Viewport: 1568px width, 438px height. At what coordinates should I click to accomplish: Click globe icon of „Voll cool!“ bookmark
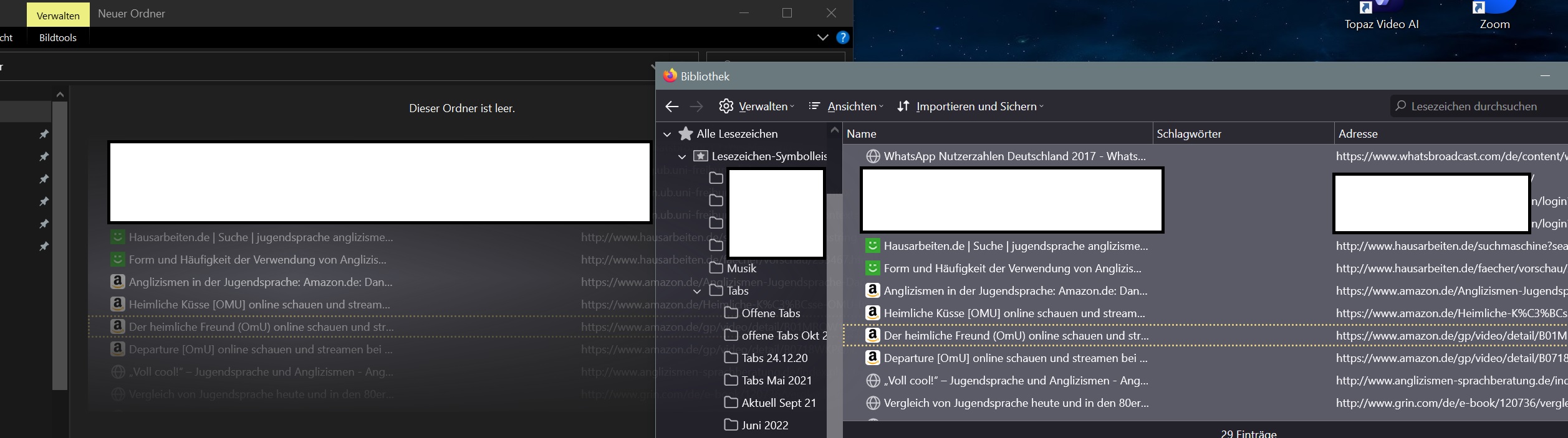coord(873,381)
